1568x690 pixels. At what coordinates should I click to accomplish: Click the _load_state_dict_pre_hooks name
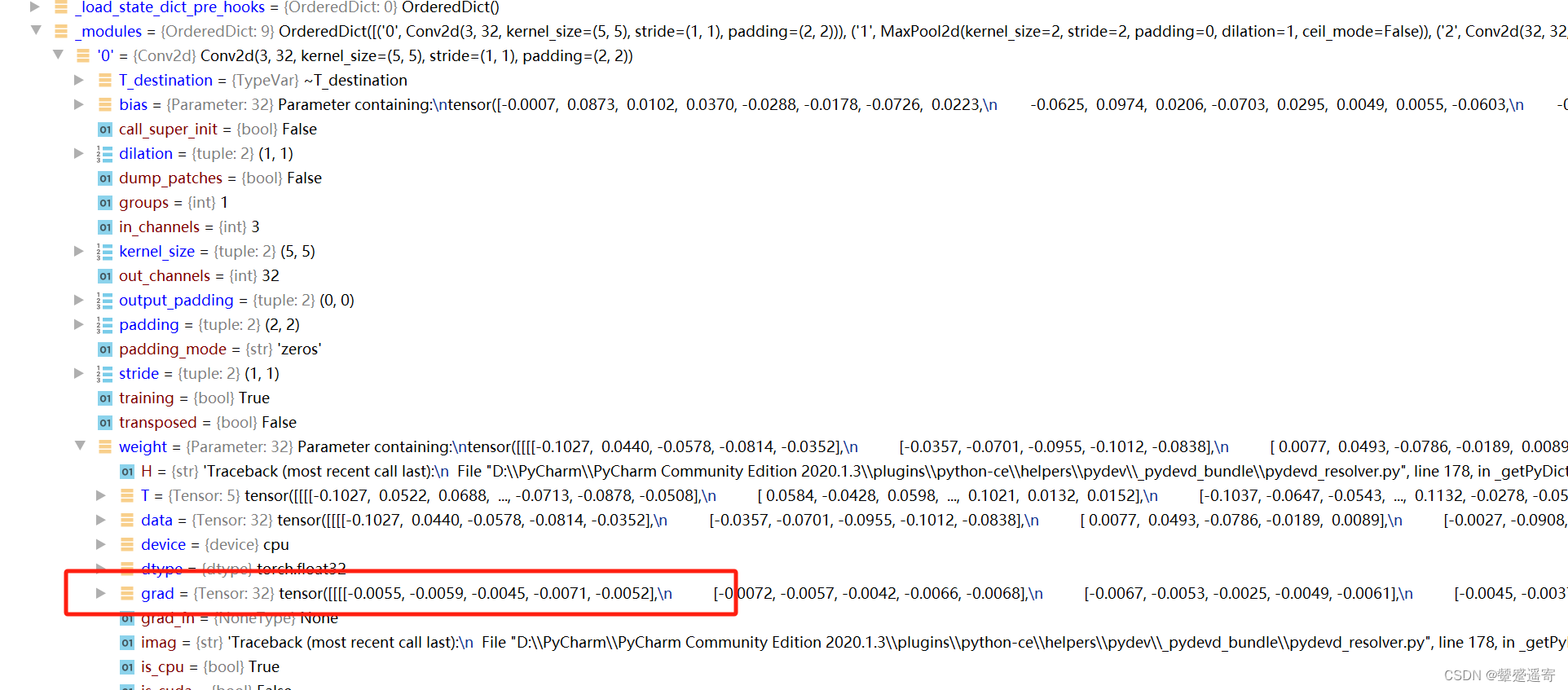(x=170, y=7)
